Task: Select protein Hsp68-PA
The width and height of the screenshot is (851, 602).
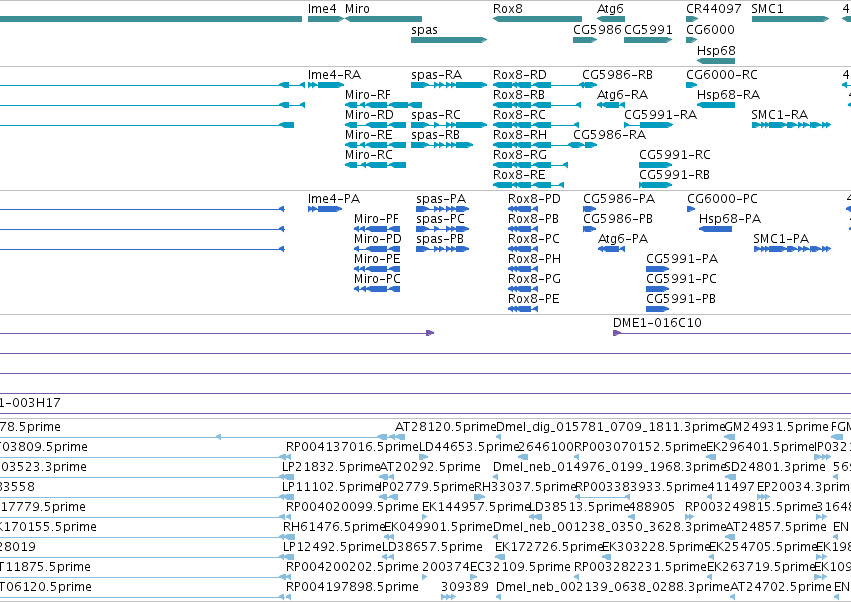Action: tap(729, 219)
